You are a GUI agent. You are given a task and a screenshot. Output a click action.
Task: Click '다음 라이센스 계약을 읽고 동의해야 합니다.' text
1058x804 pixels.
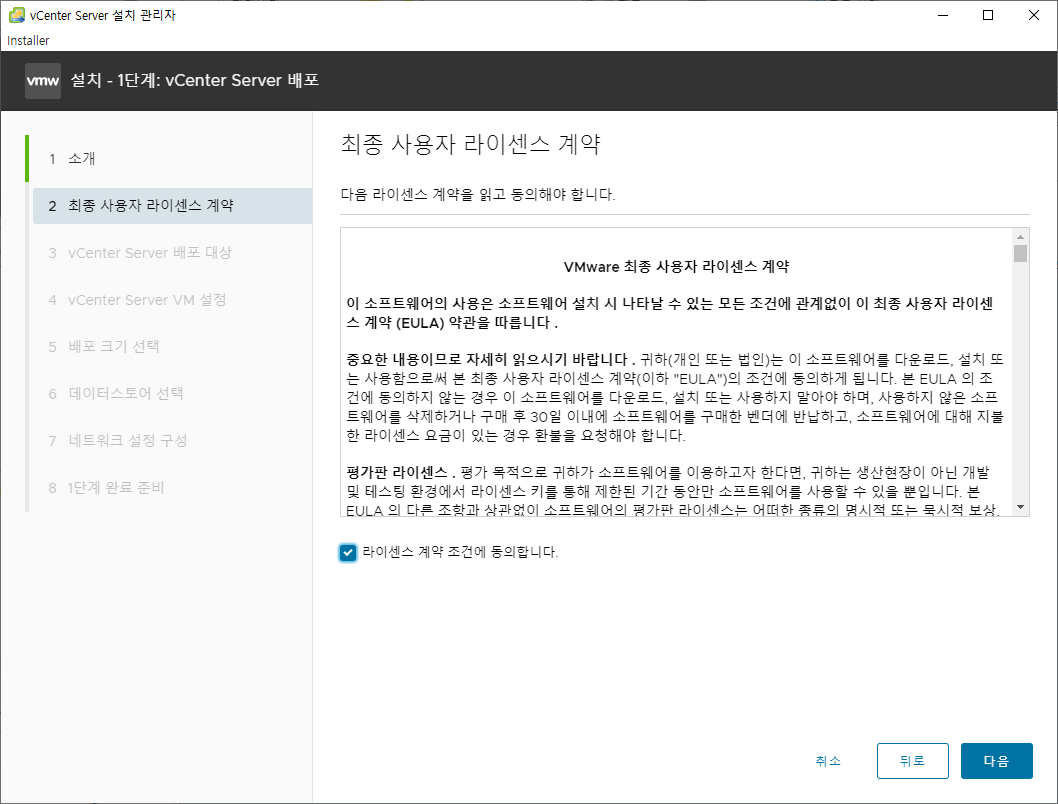[x=478, y=194]
